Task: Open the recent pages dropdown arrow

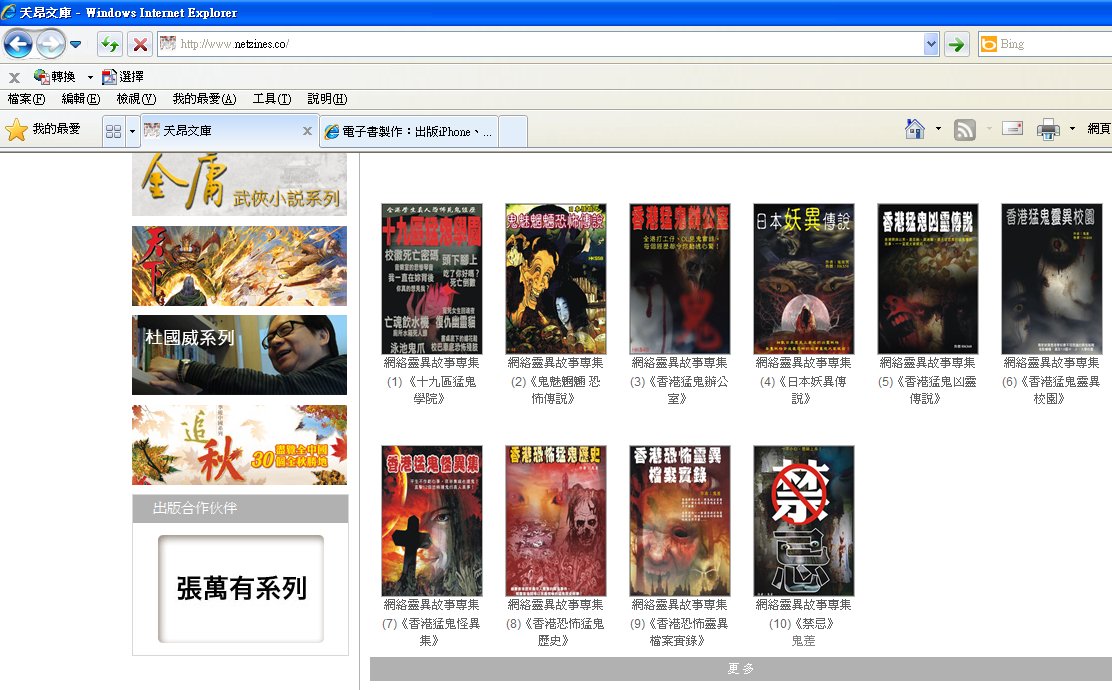Action: point(76,44)
